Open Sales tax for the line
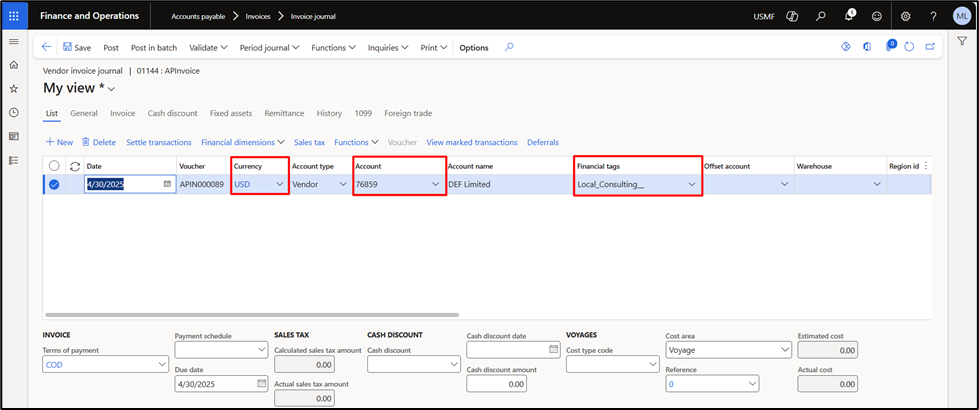Image resolution: width=979 pixels, height=410 pixels. click(310, 142)
